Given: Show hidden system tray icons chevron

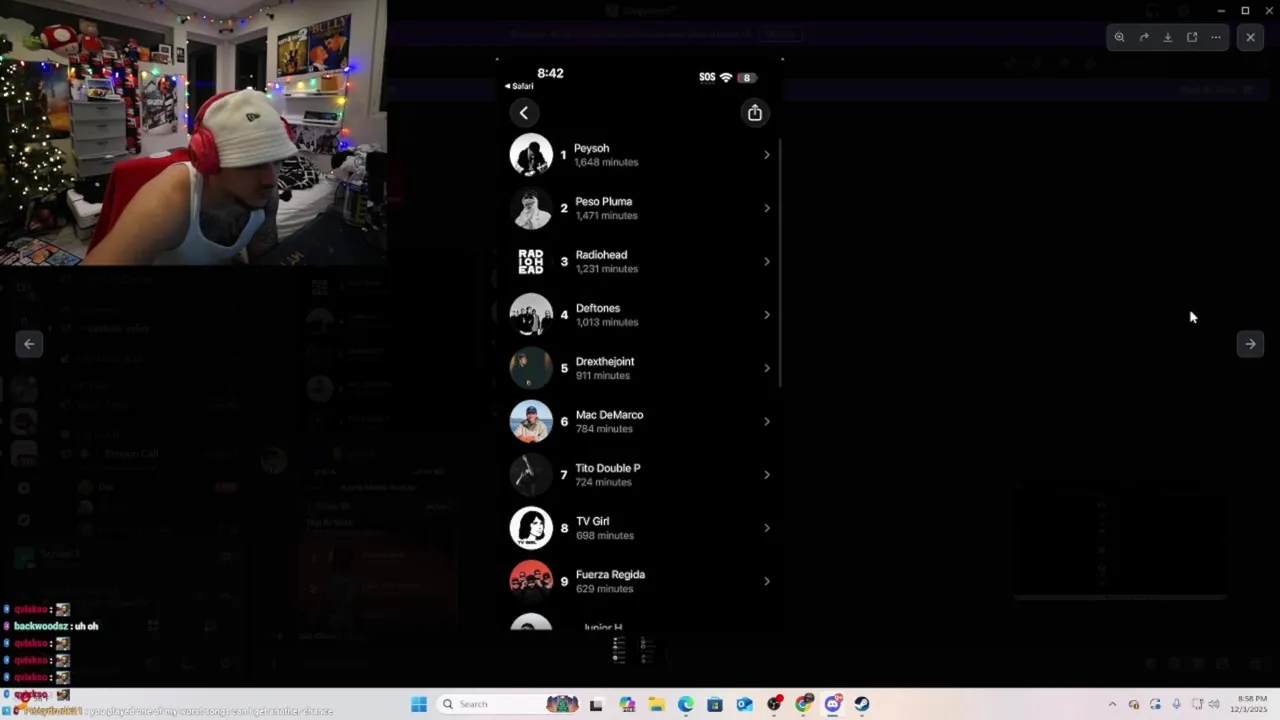Looking at the screenshot, I should (1112, 704).
